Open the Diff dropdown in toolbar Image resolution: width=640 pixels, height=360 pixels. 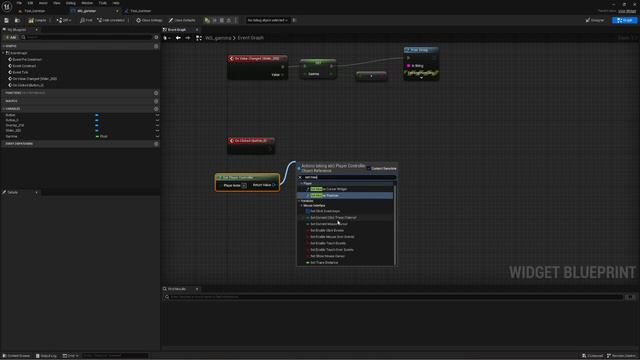click(x=64, y=20)
